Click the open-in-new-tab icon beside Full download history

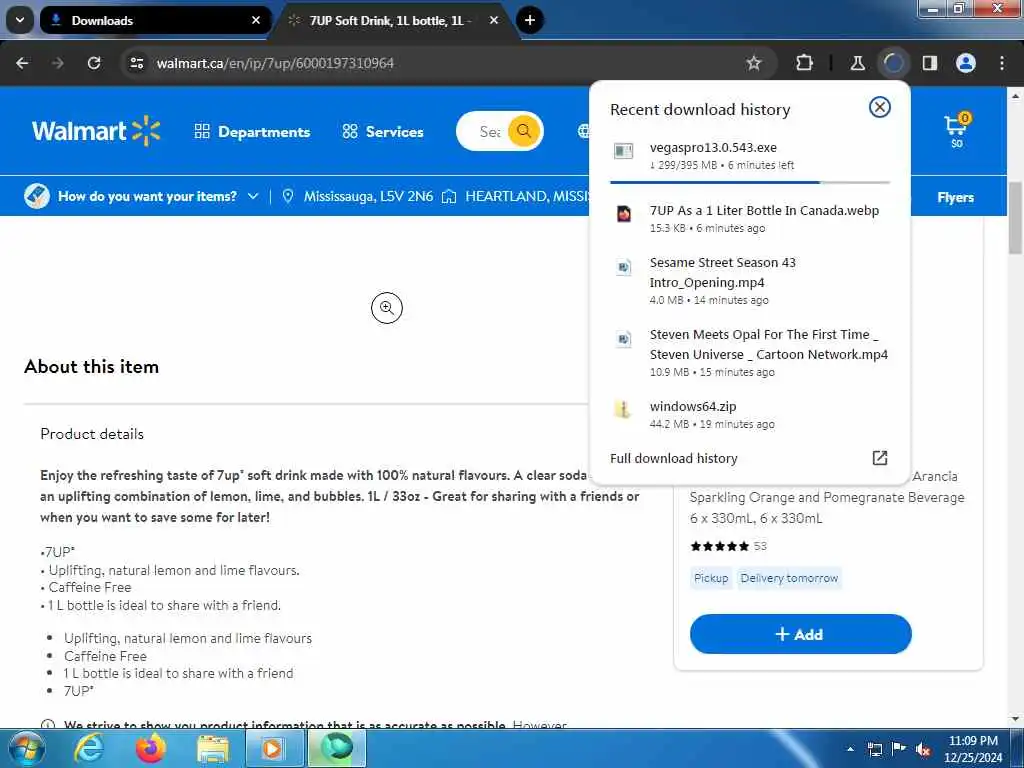(x=880, y=458)
